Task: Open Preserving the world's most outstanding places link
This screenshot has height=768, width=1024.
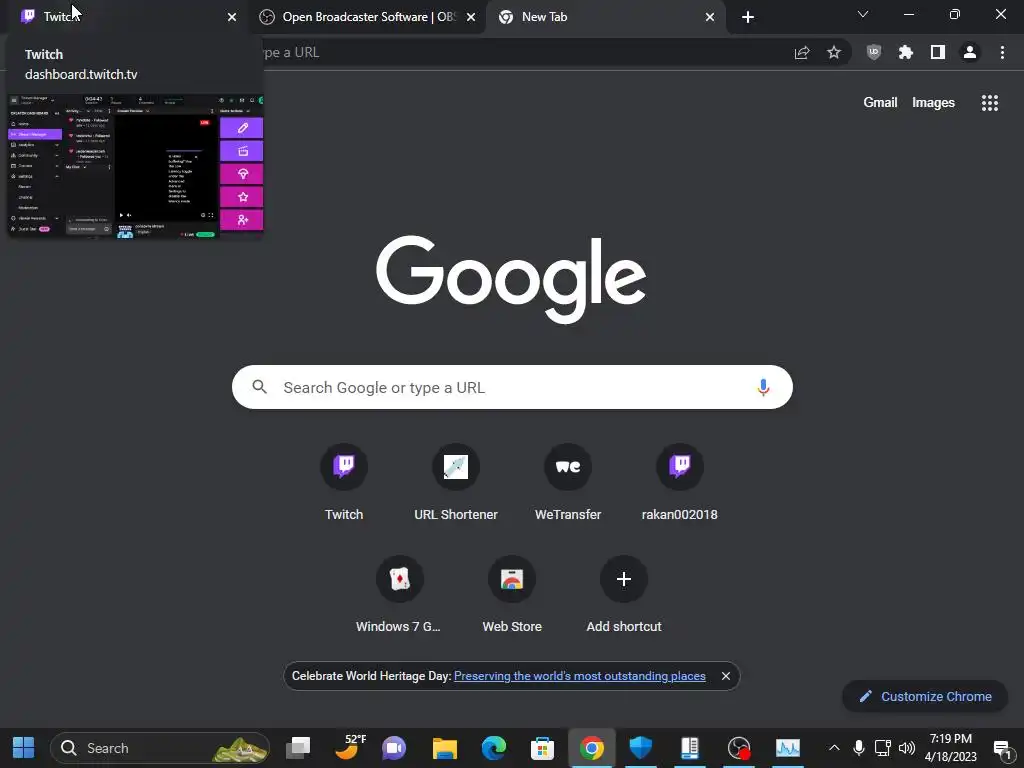Action: click(x=580, y=676)
